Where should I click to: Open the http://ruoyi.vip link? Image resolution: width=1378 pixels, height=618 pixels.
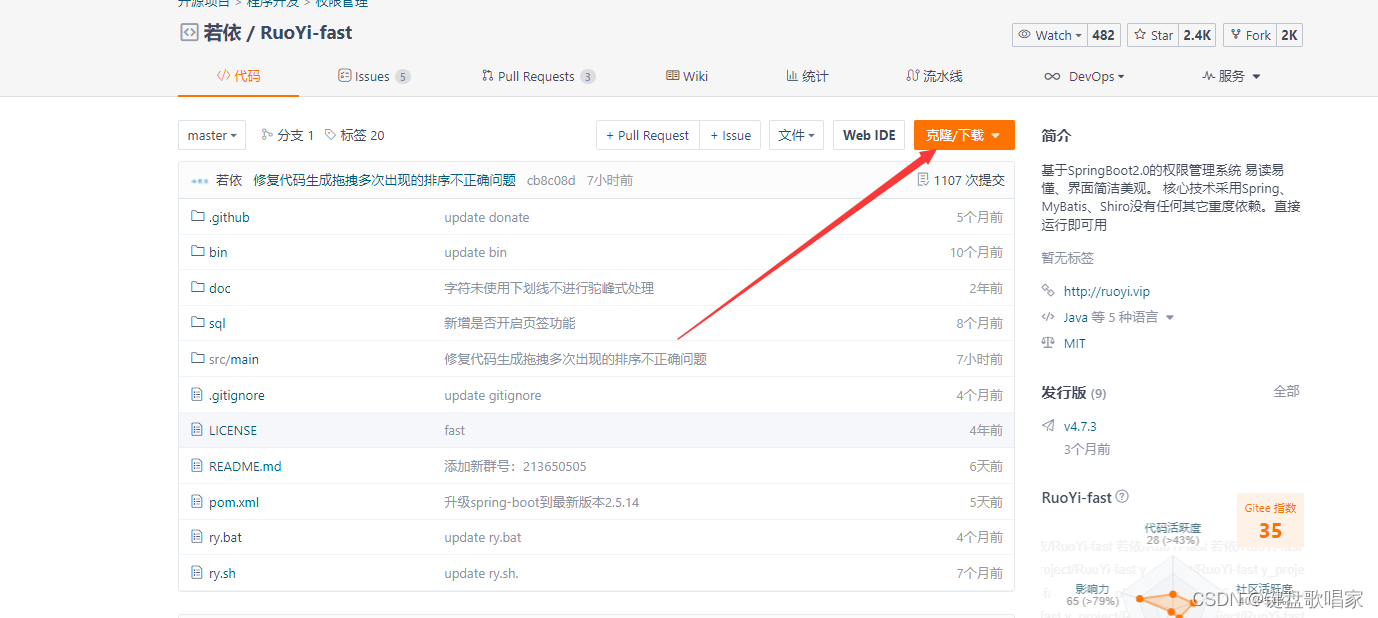coord(1107,291)
